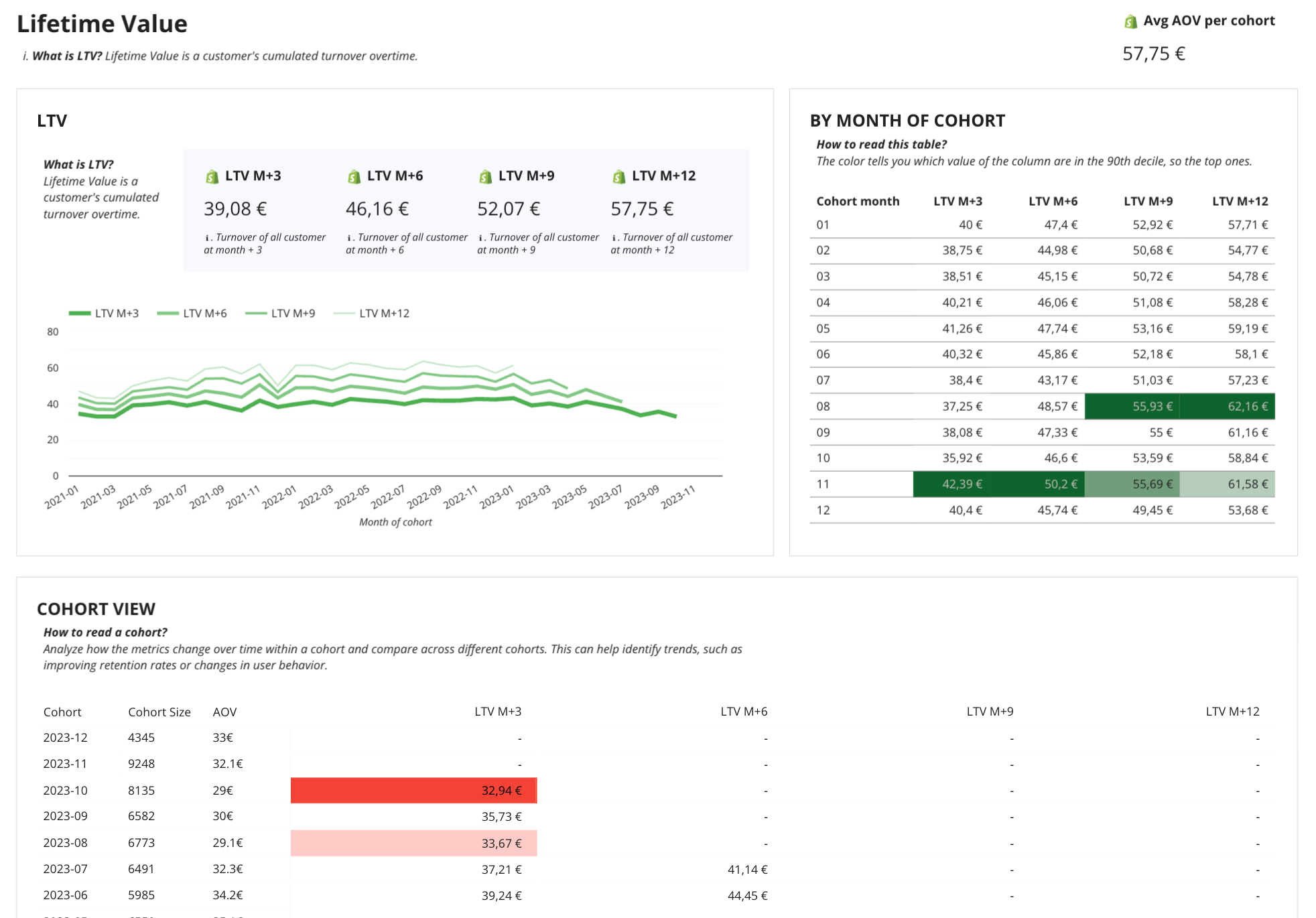The height and width of the screenshot is (918, 1316).
Task: Select dark green 62,16 € cell
Action: tap(1227, 406)
